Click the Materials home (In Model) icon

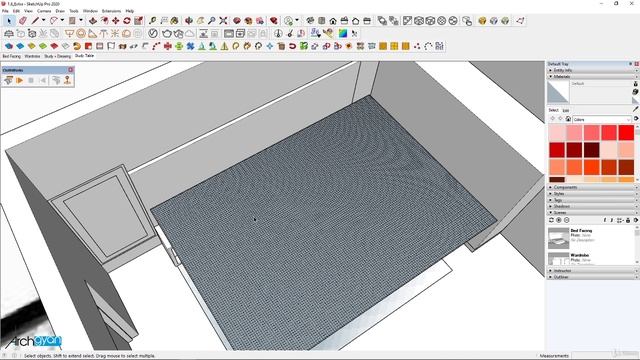tap(568, 119)
